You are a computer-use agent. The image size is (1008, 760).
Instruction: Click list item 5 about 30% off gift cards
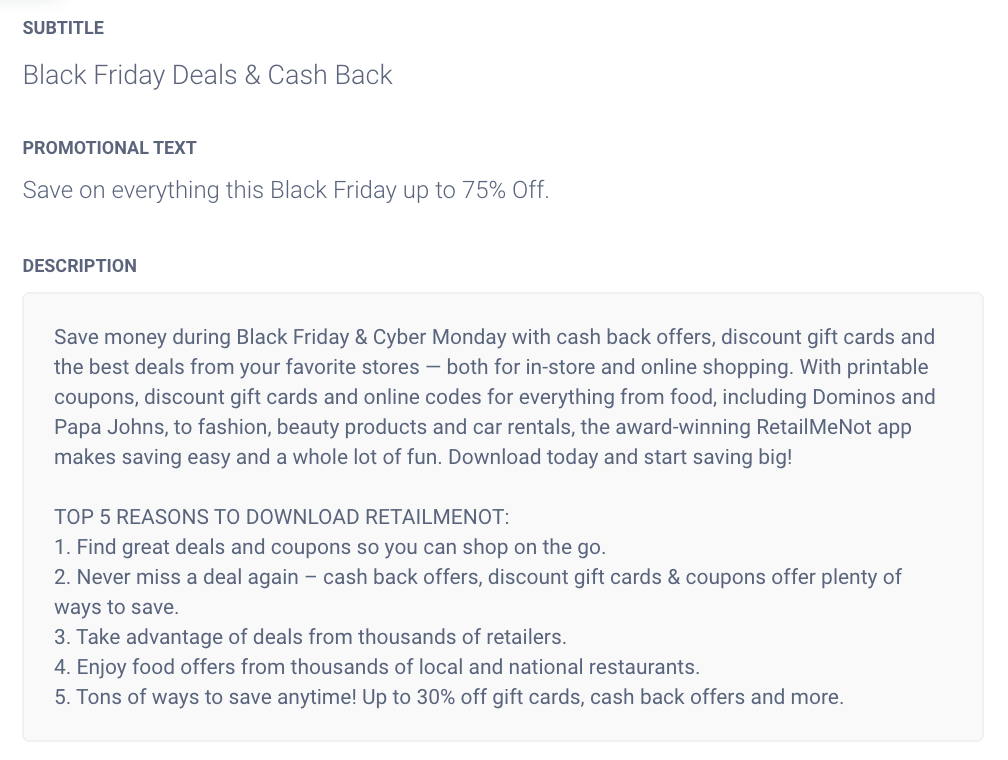click(449, 697)
